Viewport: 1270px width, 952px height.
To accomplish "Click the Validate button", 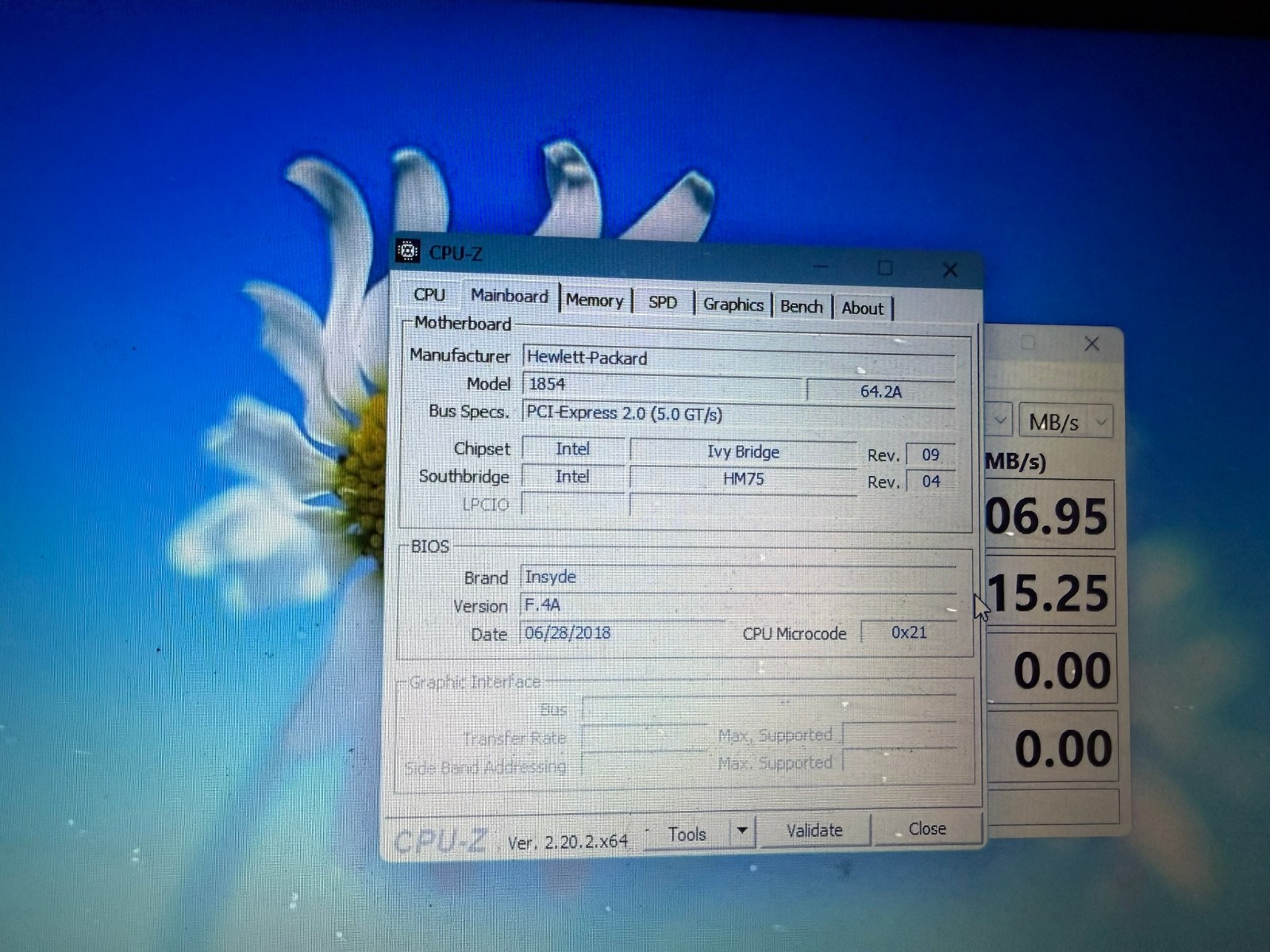I will point(814,831).
